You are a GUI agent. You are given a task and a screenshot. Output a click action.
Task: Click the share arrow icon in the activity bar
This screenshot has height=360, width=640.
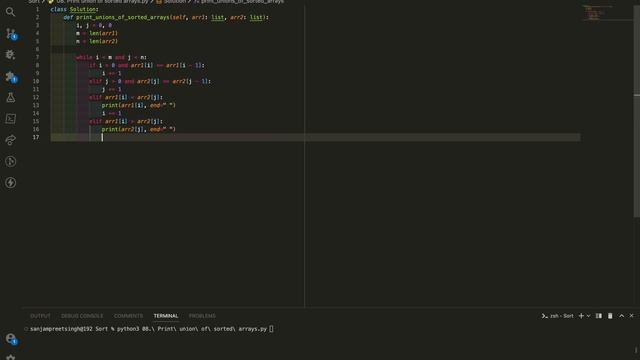11,140
